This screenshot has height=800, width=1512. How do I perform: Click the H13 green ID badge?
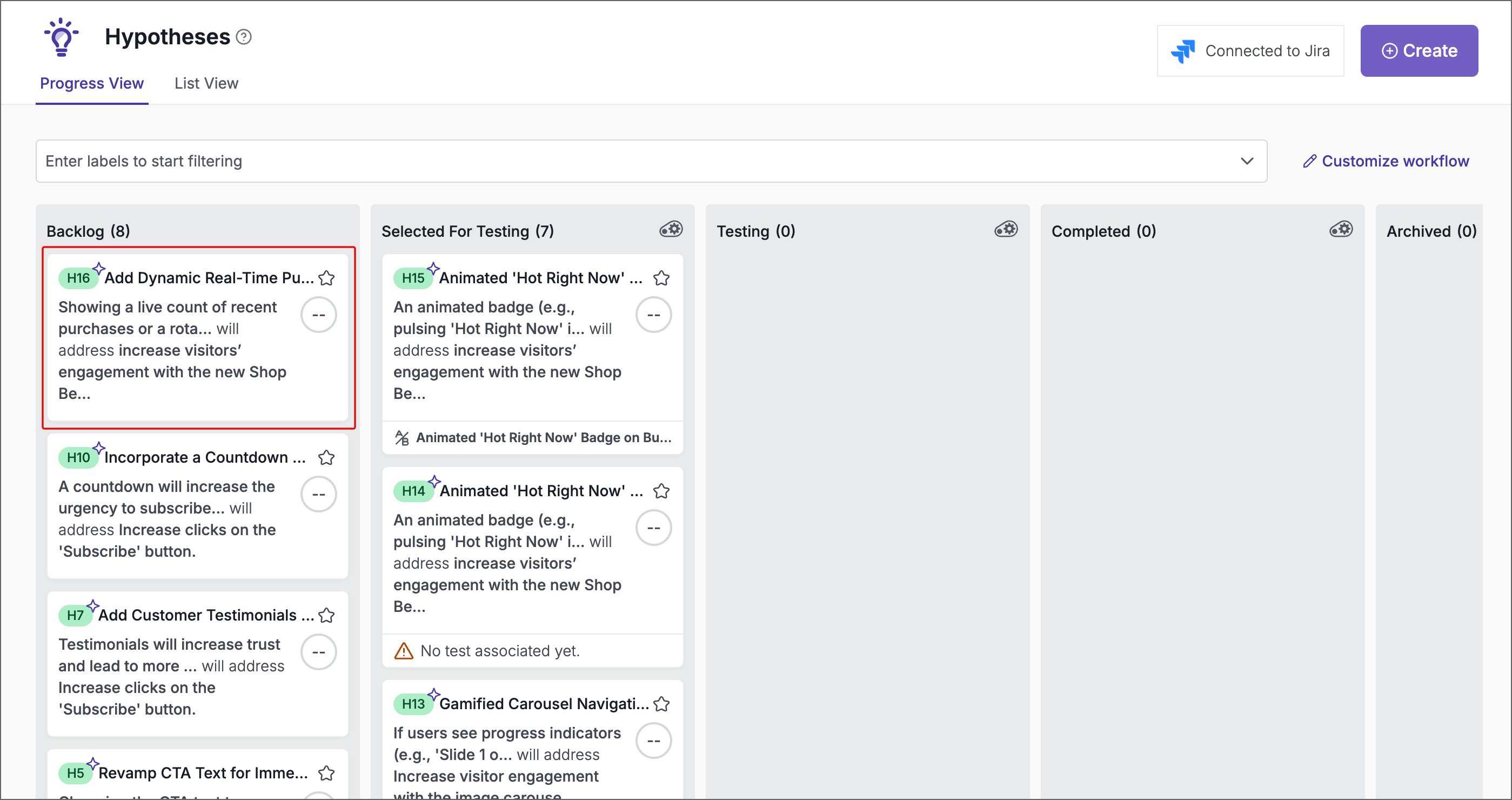point(413,704)
